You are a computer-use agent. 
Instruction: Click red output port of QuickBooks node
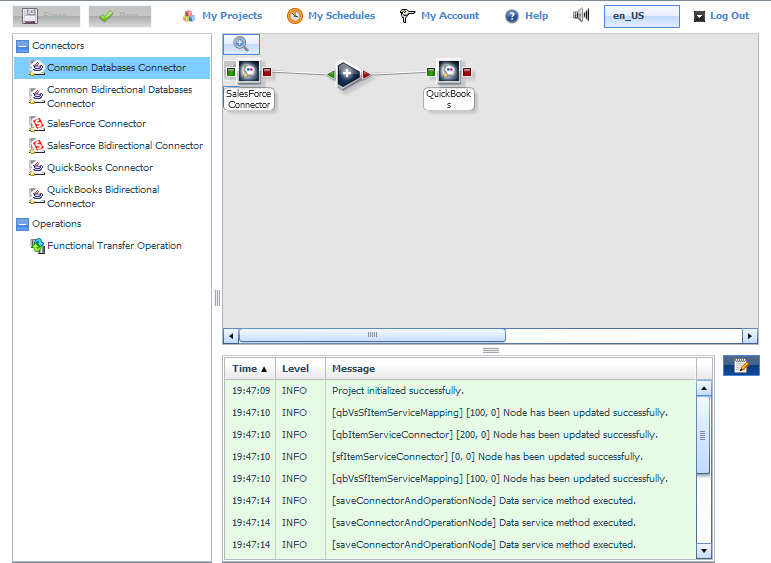pyautogui.click(x=467, y=72)
